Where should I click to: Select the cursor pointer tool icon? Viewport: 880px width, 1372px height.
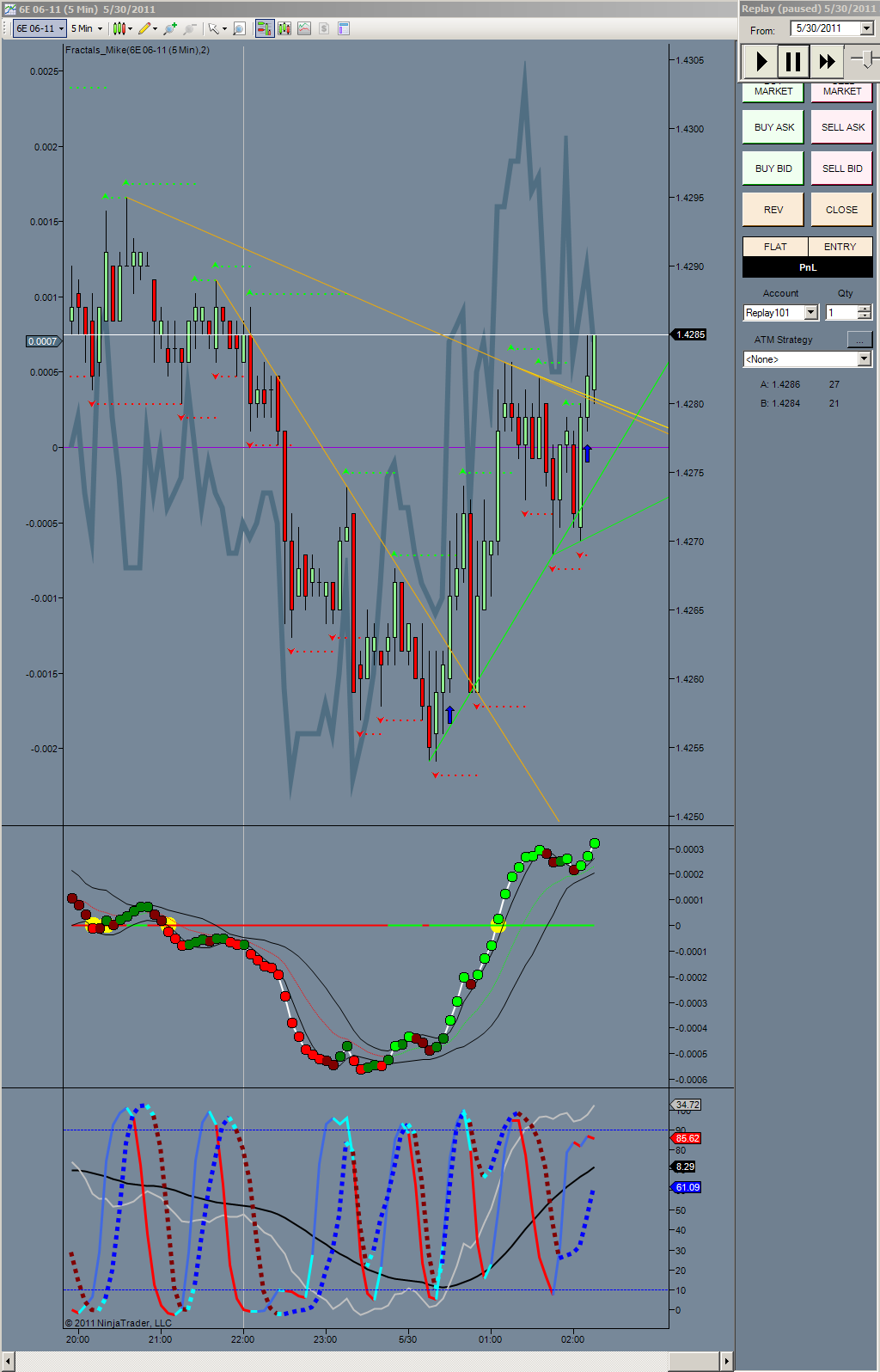click(x=213, y=28)
